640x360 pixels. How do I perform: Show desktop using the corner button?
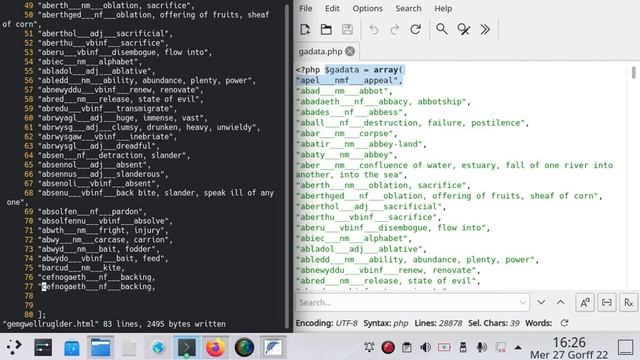click(625, 347)
